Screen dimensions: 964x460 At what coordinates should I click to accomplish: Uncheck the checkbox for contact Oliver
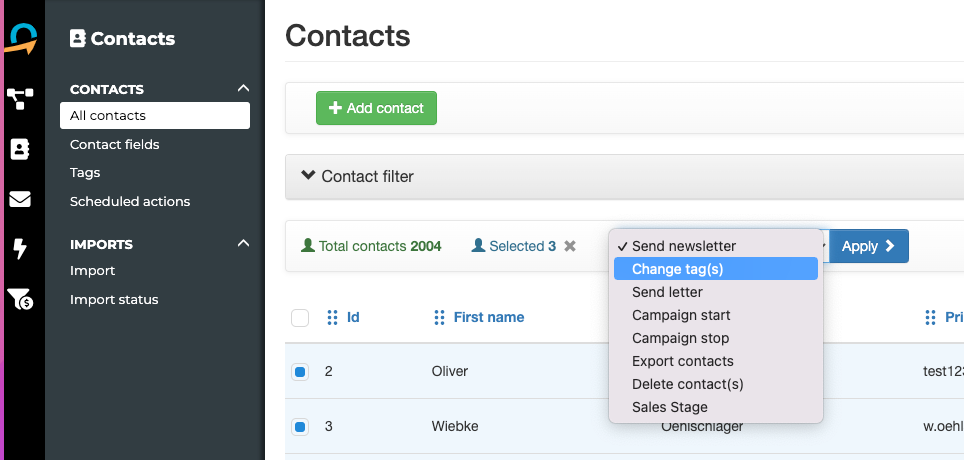tap(300, 371)
